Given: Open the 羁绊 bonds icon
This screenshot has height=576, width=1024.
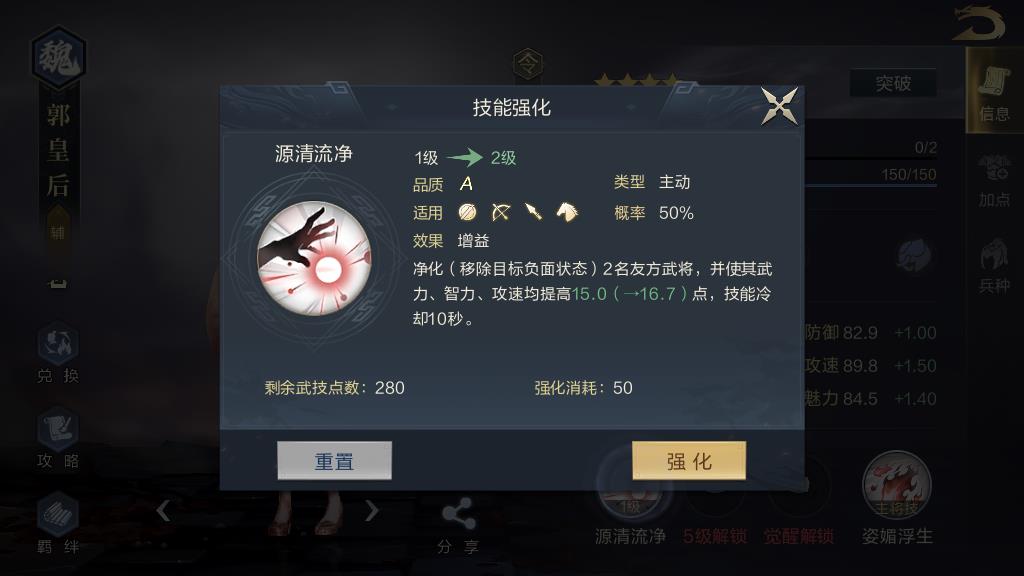Looking at the screenshot, I should pos(58,524).
